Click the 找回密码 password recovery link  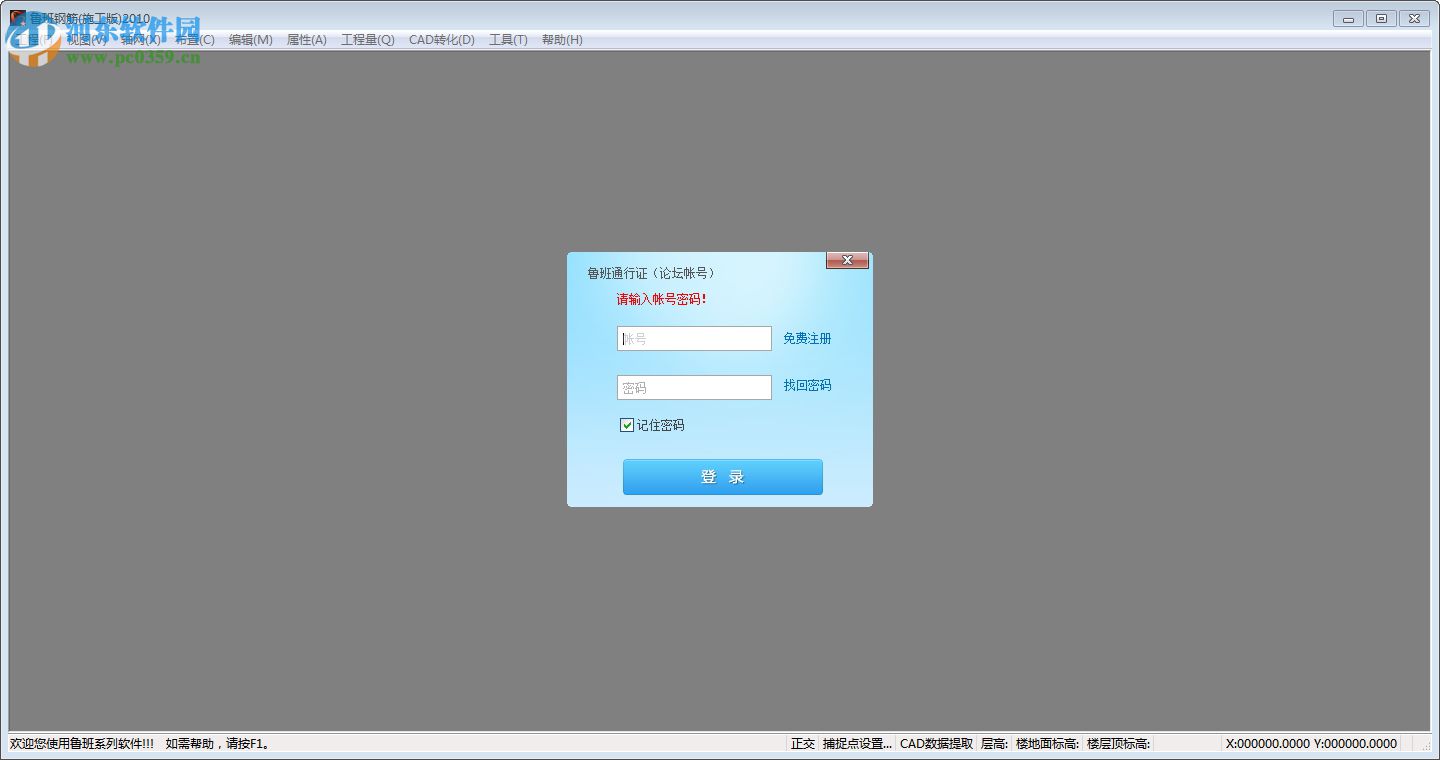click(x=806, y=386)
